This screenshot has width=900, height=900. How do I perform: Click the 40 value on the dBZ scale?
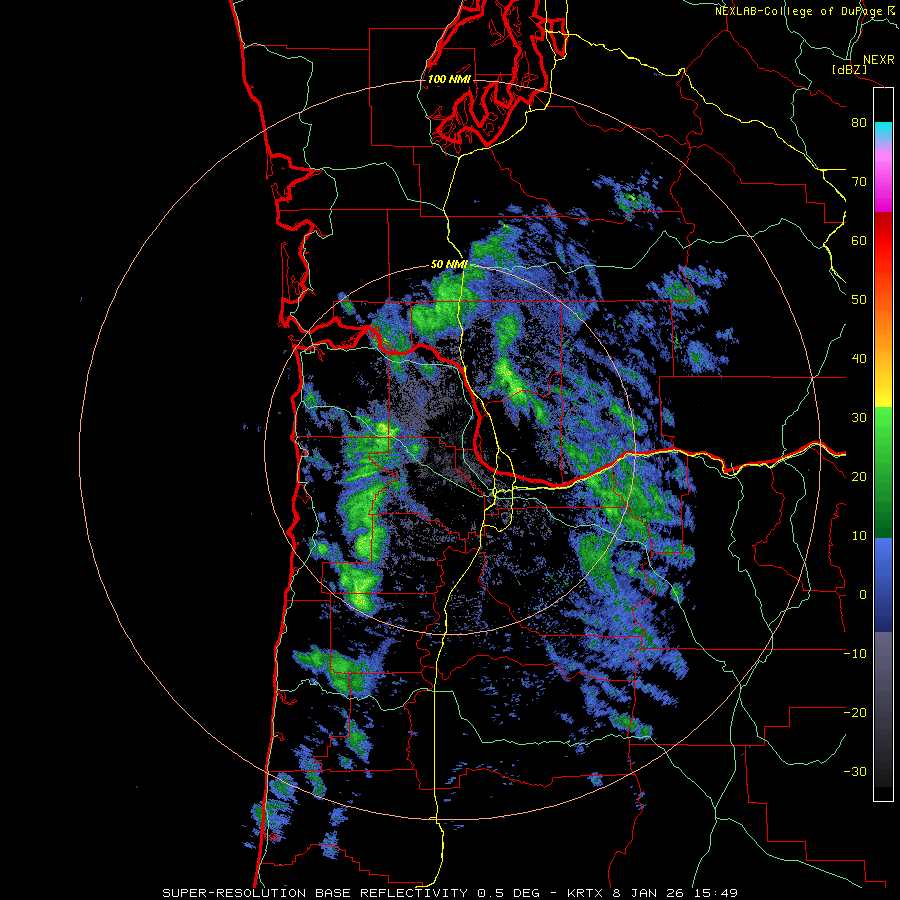[x=859, y=359]
